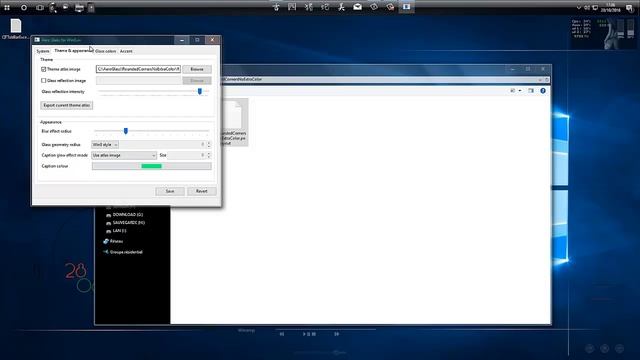This screenshot has width=640, height=360.
Task: Click the volume speaker tray icon
Action: tap(587, 7)
